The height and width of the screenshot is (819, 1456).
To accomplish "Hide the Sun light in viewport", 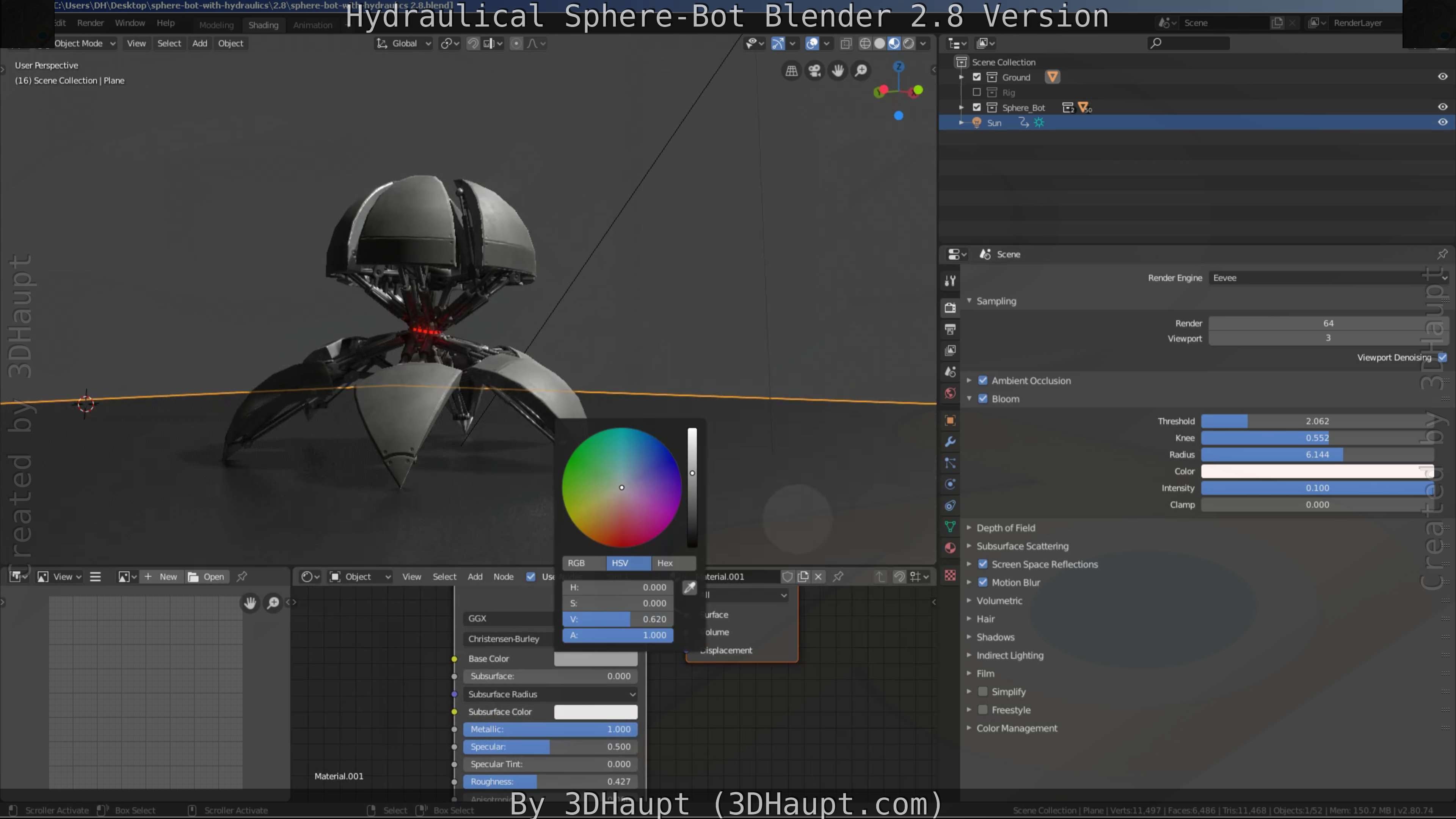I will (x=1442, y=122).
